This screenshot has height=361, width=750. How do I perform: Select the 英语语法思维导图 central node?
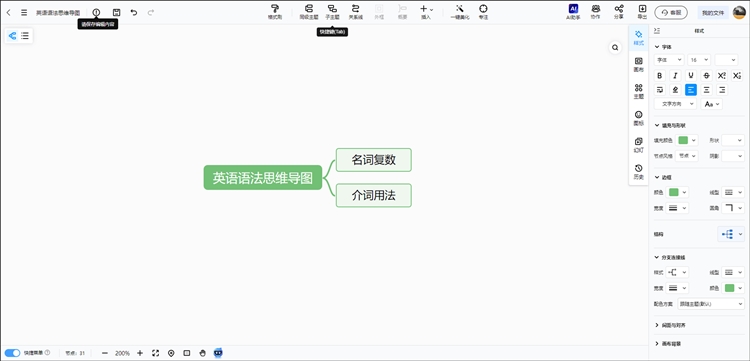[263, 178]
